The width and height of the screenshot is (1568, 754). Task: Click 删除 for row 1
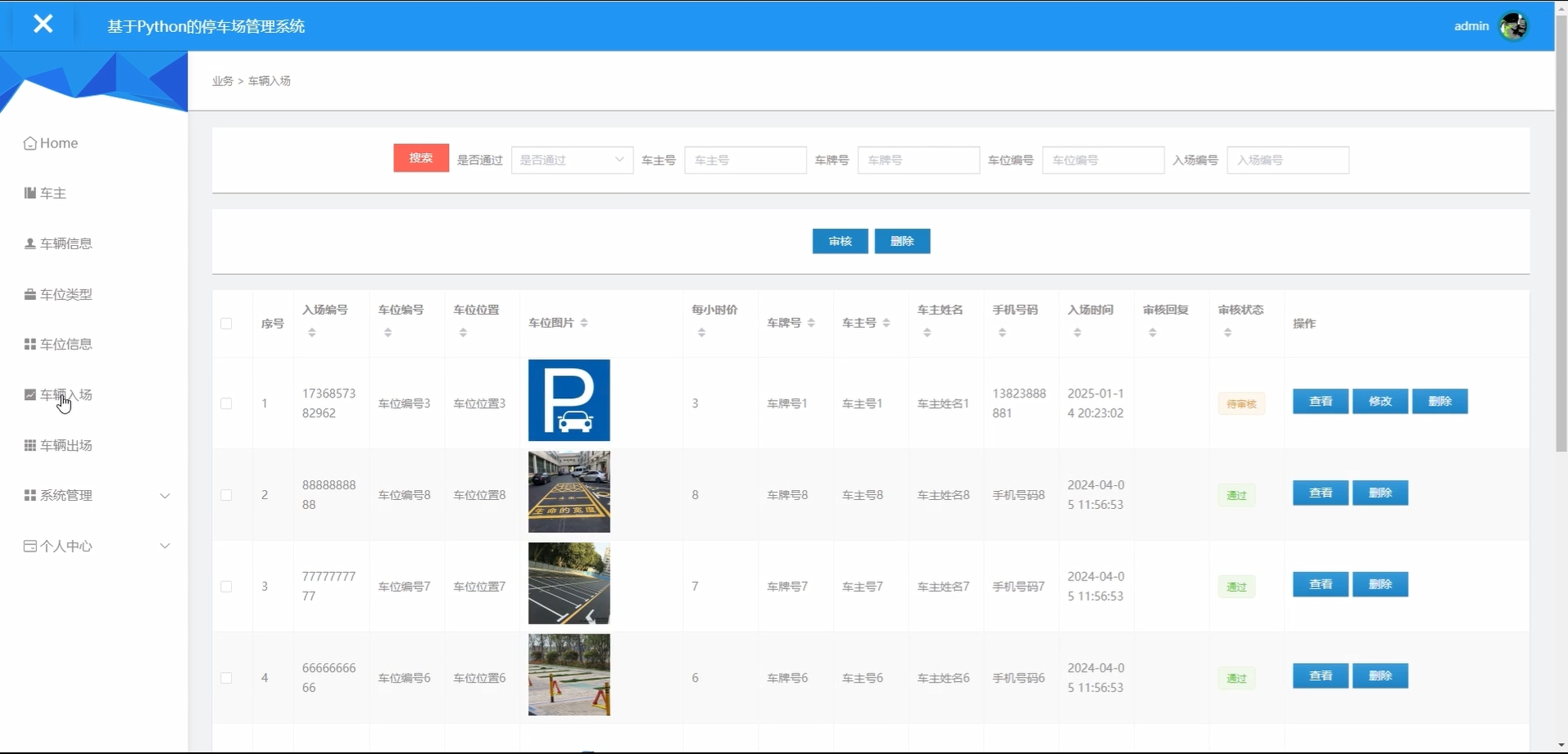click(x=1440, y=402)
